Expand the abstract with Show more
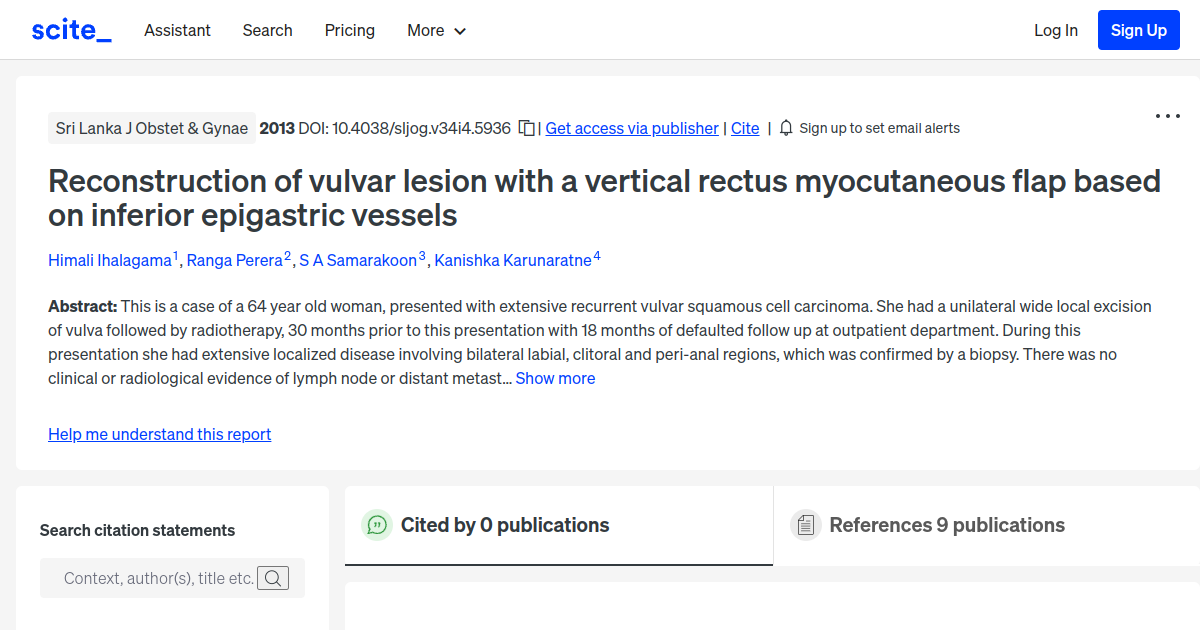1200x630 pixels. [555, 378]
